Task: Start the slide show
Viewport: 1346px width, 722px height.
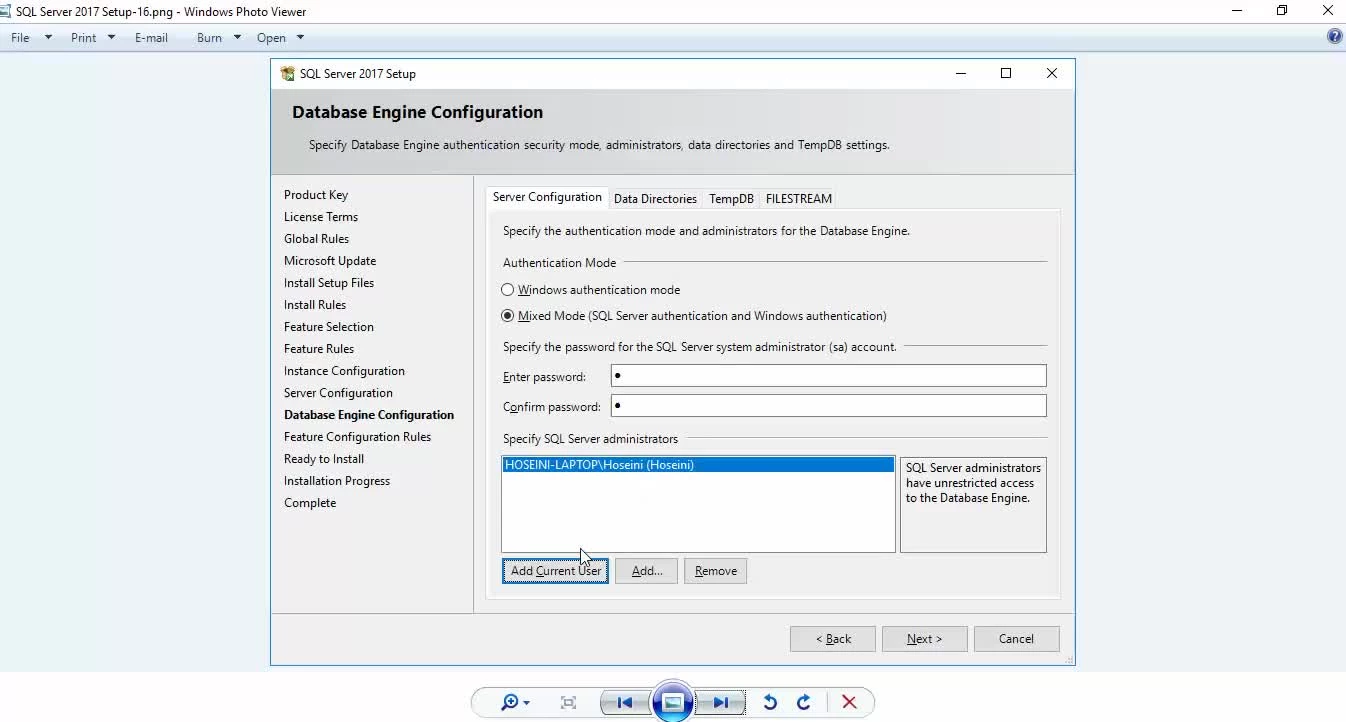Action: coord(673,702)
